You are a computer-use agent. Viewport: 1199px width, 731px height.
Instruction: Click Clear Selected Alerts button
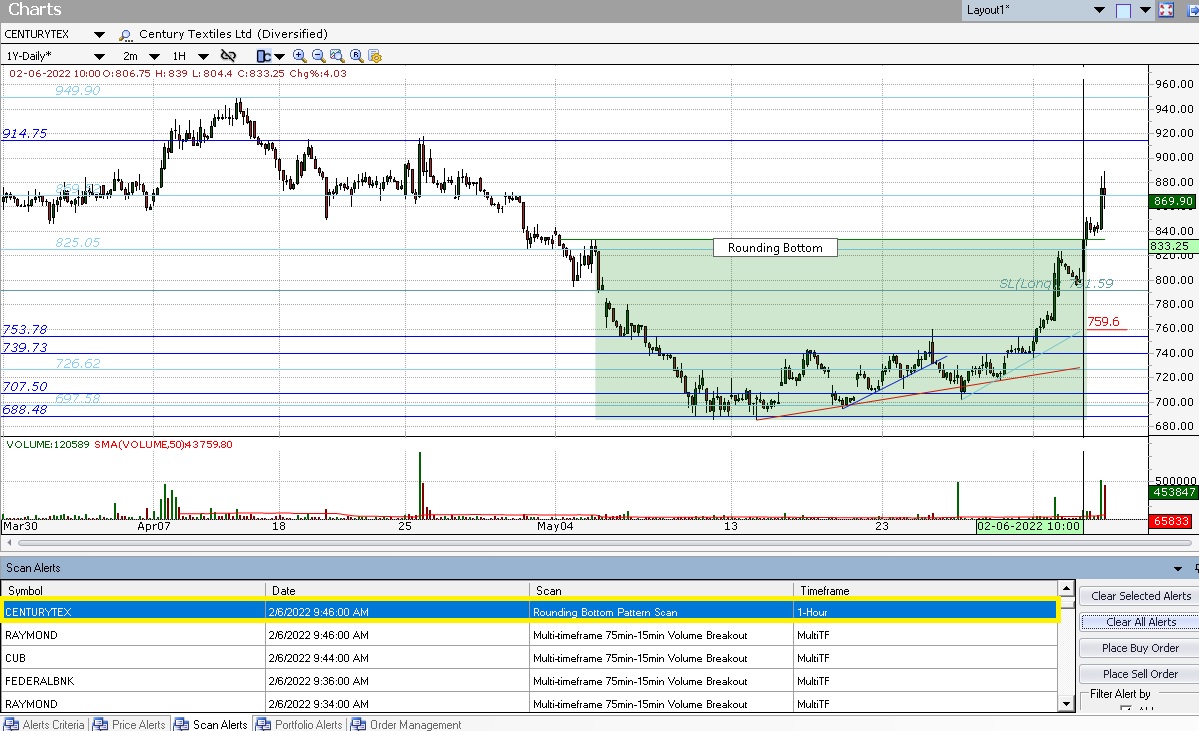coord(1140,596)
